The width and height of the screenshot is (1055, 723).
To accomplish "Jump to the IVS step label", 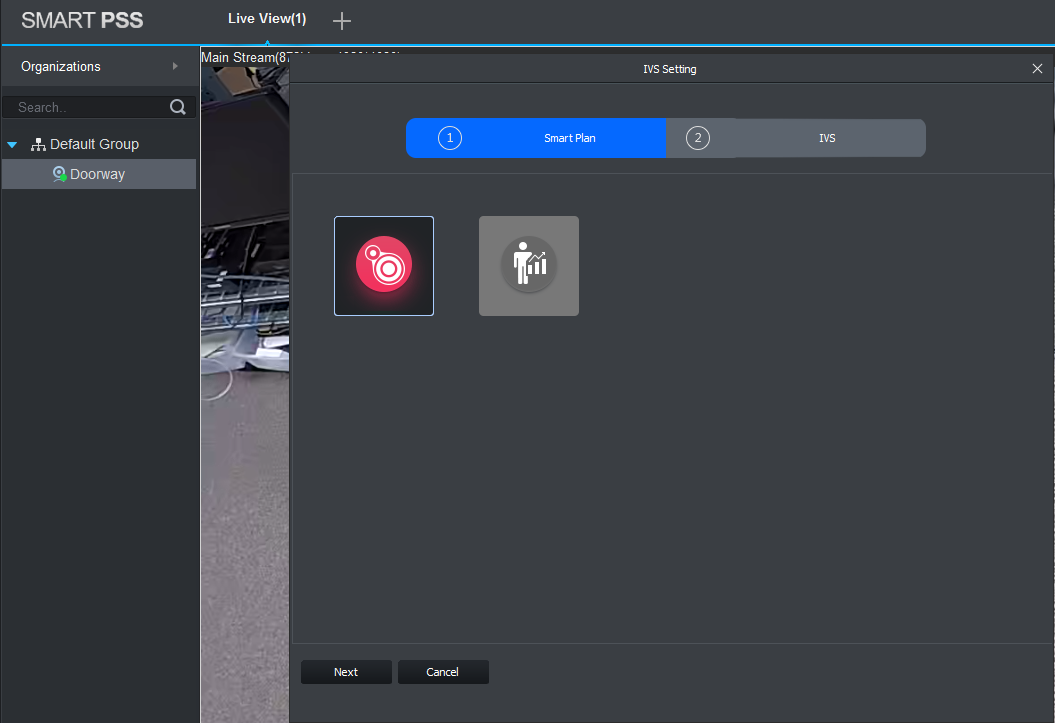I will click(826, 138).
